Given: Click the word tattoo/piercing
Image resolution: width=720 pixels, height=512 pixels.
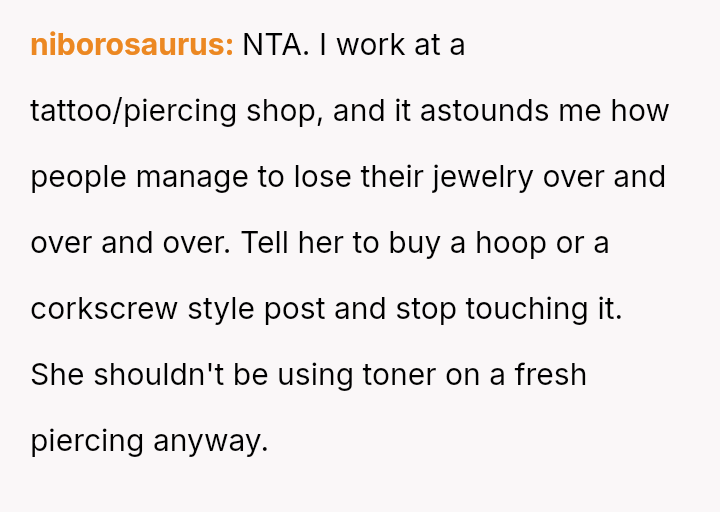Looking at the screenshot, I should [133, 111].
